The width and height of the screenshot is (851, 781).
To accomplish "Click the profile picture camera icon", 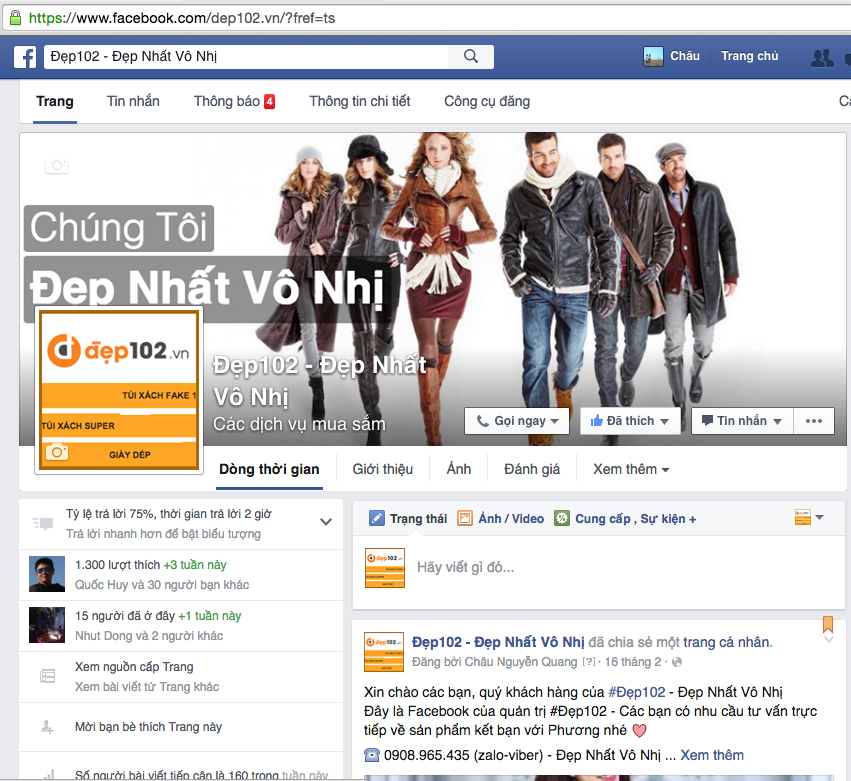I will [x=57, y=452].
